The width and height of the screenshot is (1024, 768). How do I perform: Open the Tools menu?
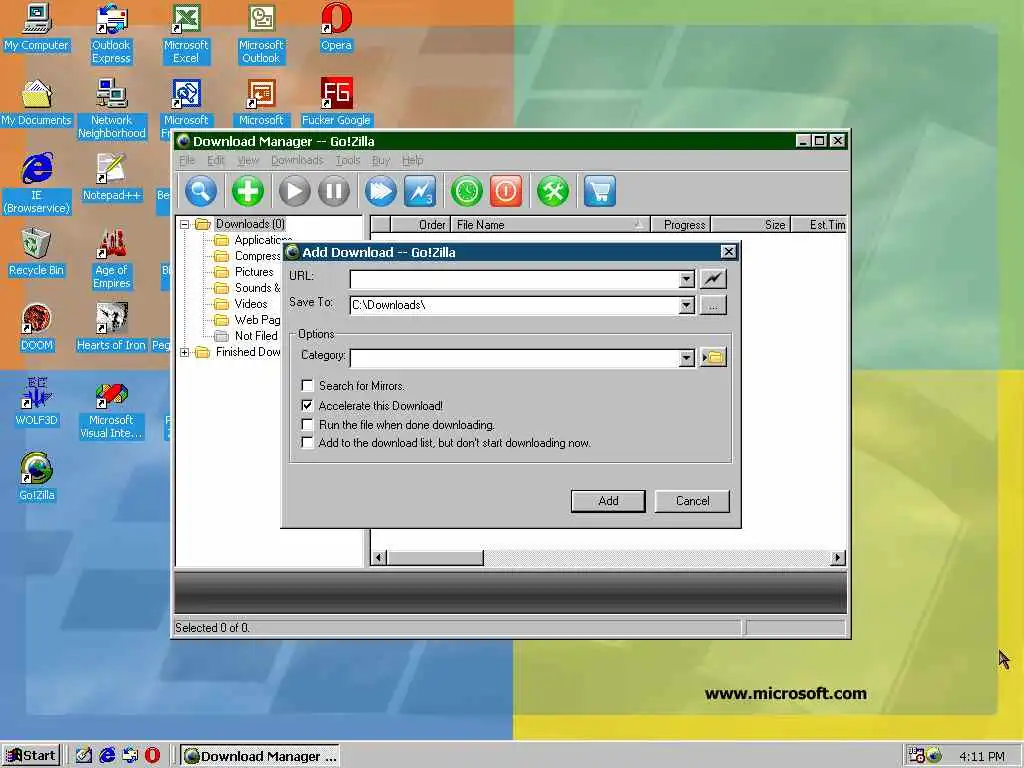pos(347,161)
